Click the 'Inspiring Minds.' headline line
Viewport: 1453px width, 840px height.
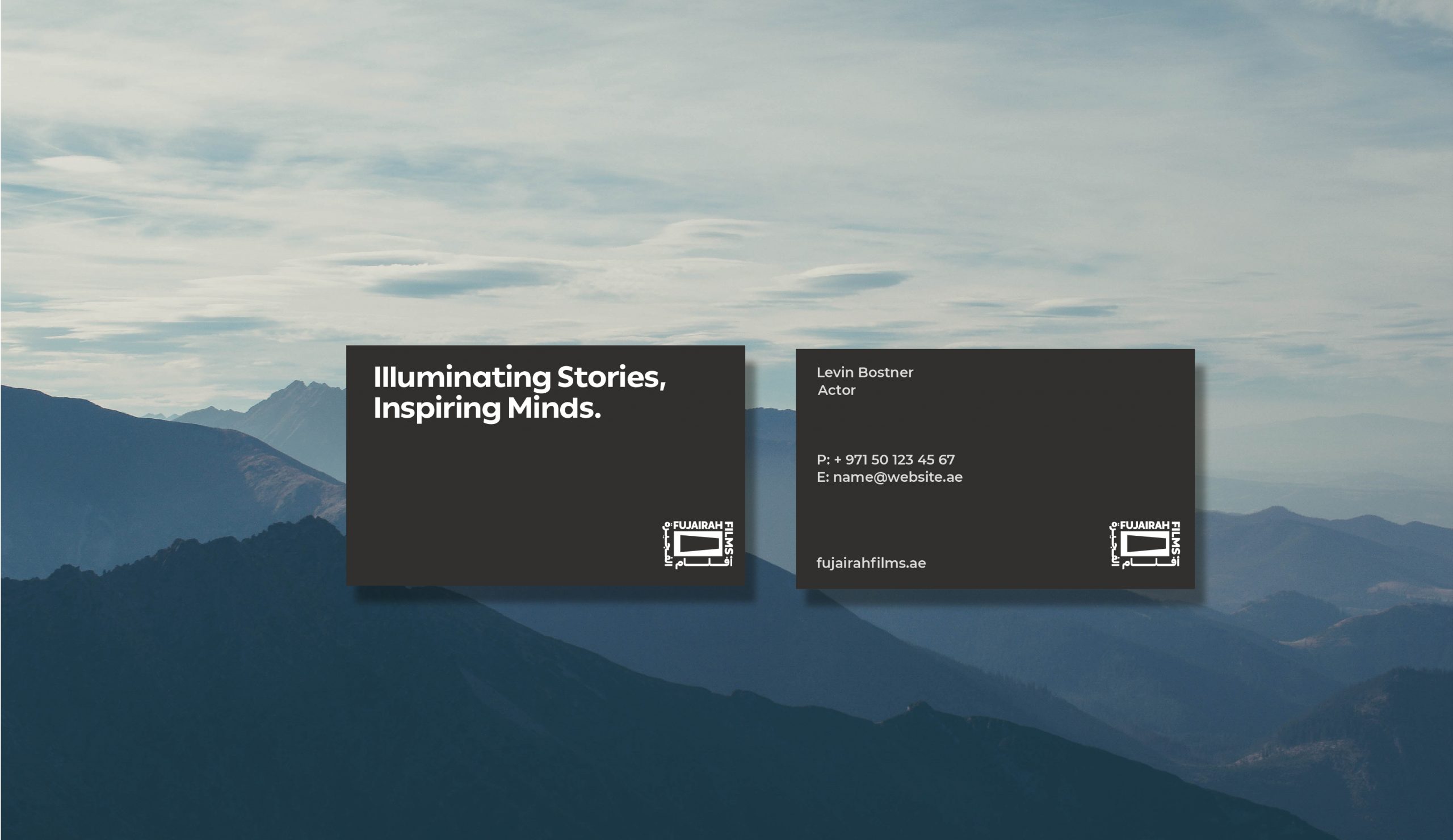click(x=487, y=409)
